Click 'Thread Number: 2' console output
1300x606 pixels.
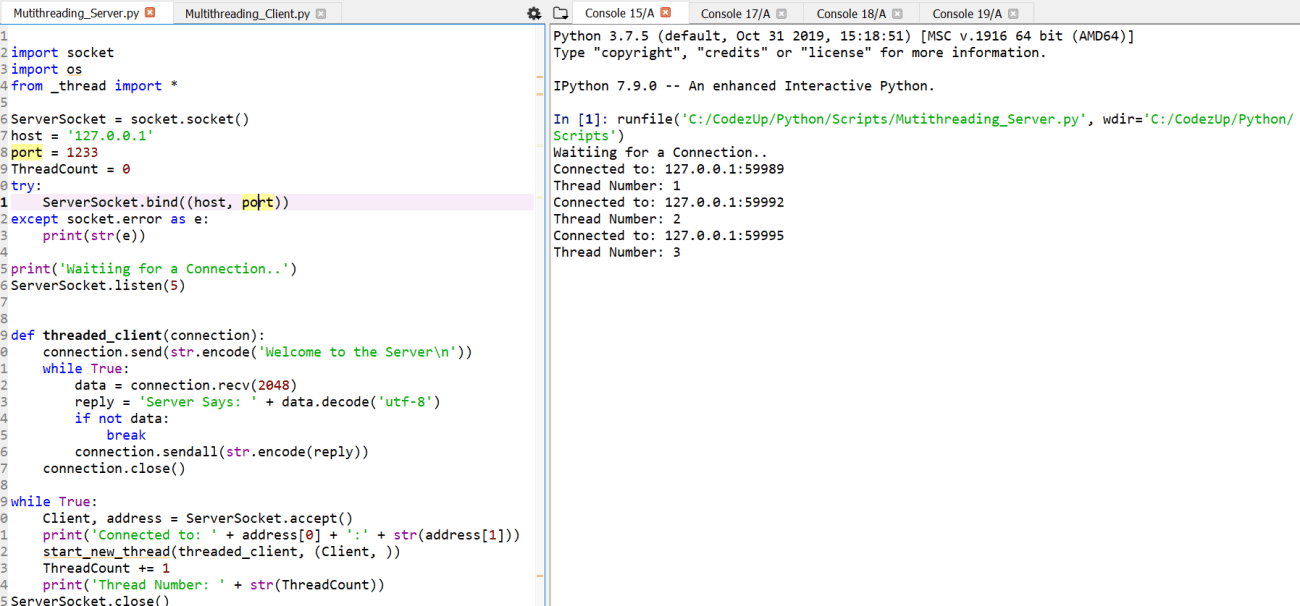pos(617,219)
